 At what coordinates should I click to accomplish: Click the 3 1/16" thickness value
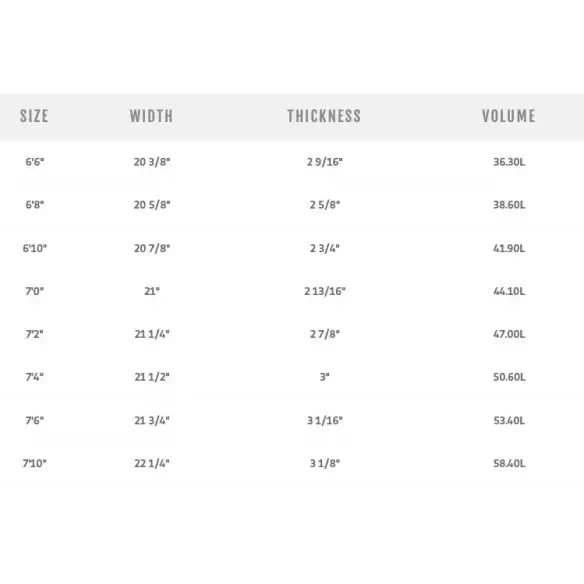point(325,420)
